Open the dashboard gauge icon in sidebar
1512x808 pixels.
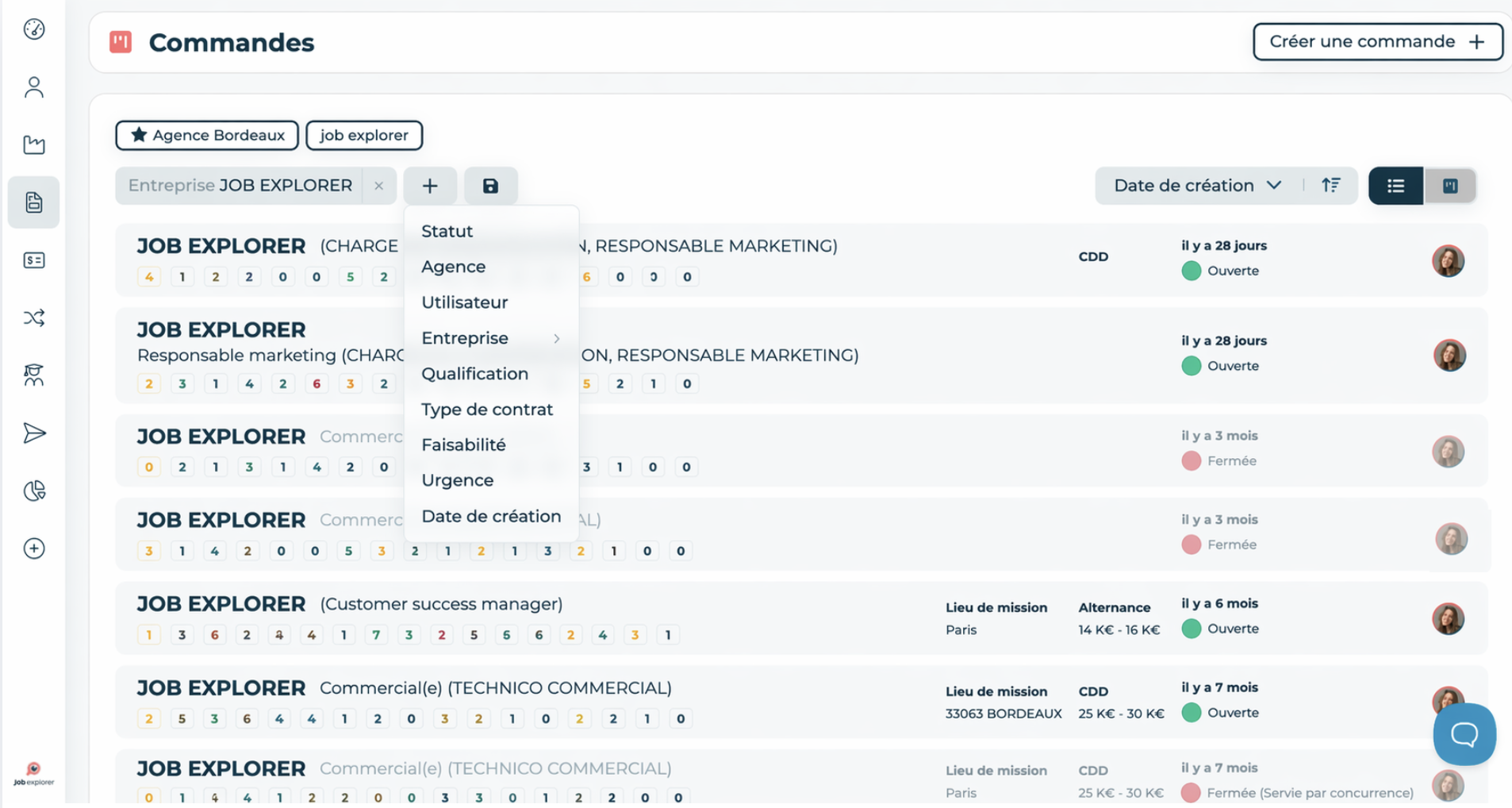pyautogui.click(x=34, y=29)
